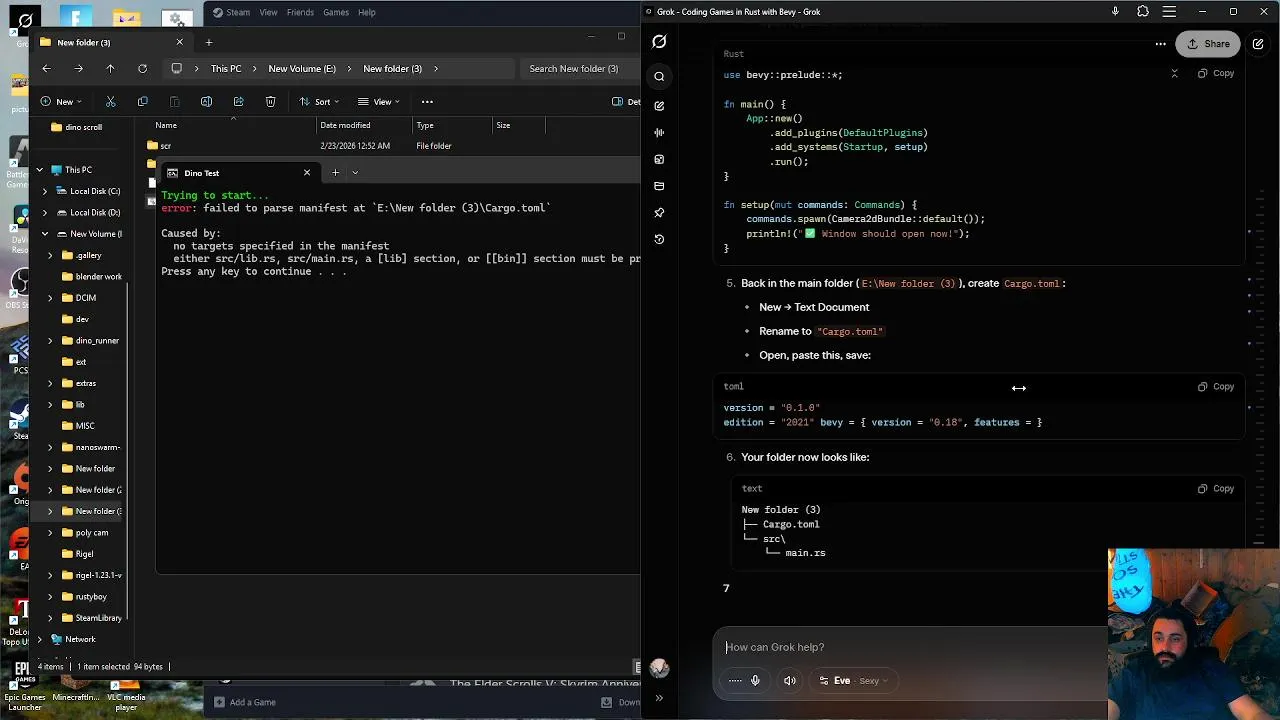
Task: Sort by Date modified column header
Action: [x=345, y=125]
